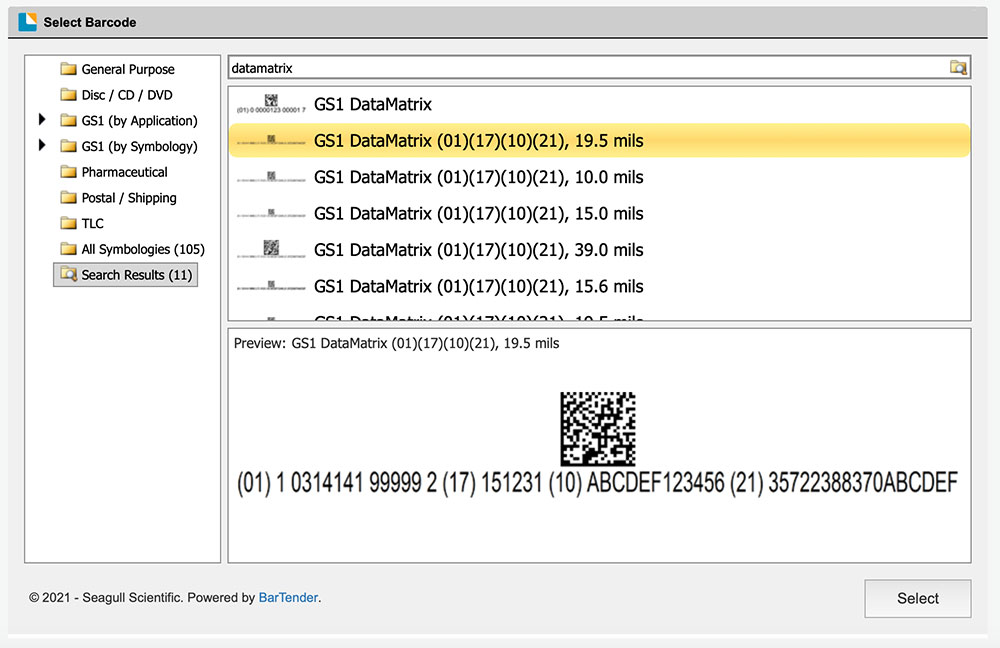The width and height of the screenshot is (1000, 648).
Task: Click the Select button
Action: (918, 598)
